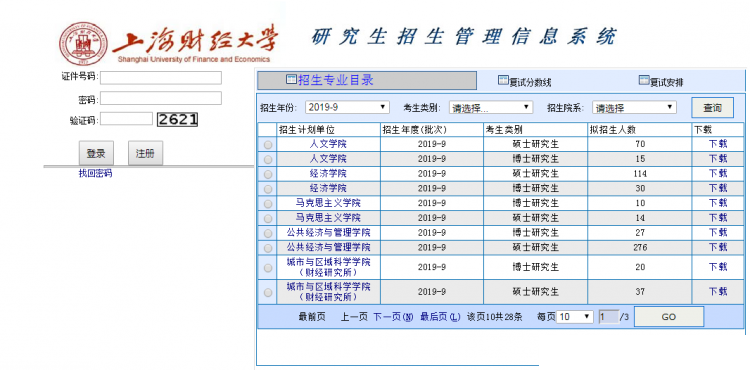Click 上一页 previous page text
The height and width of the screenshot is (370, 750).
[354, 316]
